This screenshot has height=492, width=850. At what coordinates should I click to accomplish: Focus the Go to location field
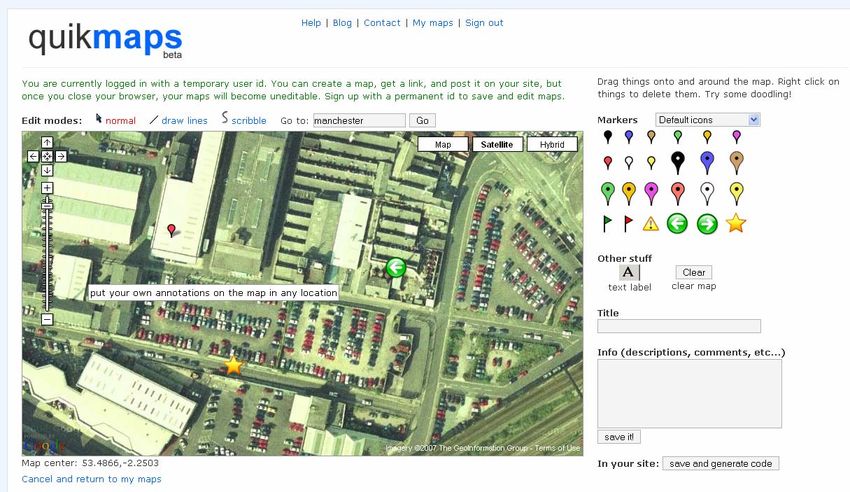coord(359,120)
